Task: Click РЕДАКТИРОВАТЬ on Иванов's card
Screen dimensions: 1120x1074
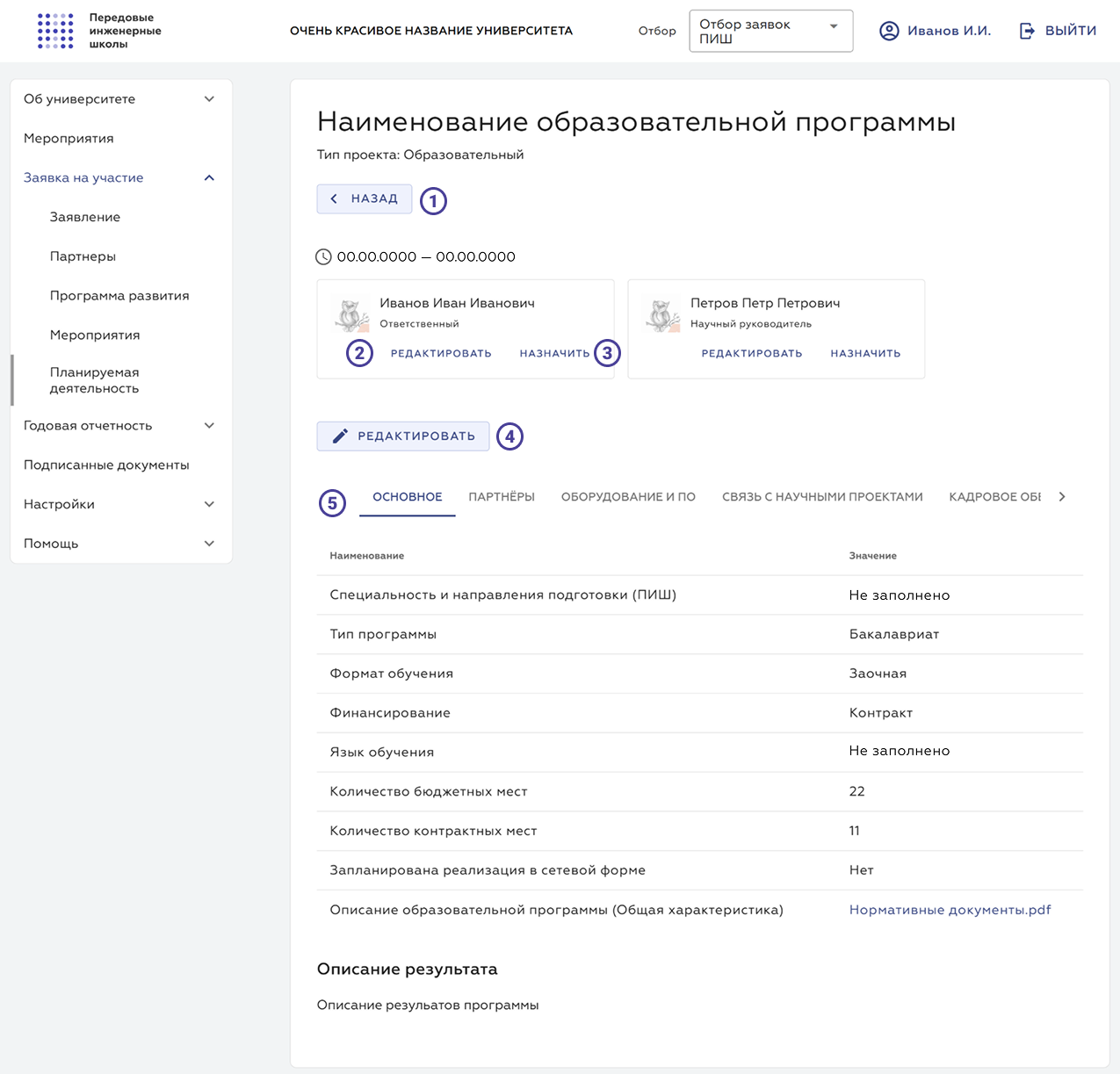Action: pos(441,354)
